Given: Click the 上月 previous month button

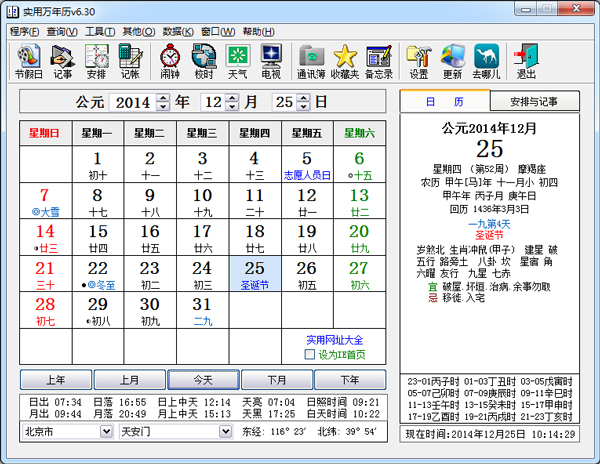Looking at the screenshot, I should pos(130,380).
